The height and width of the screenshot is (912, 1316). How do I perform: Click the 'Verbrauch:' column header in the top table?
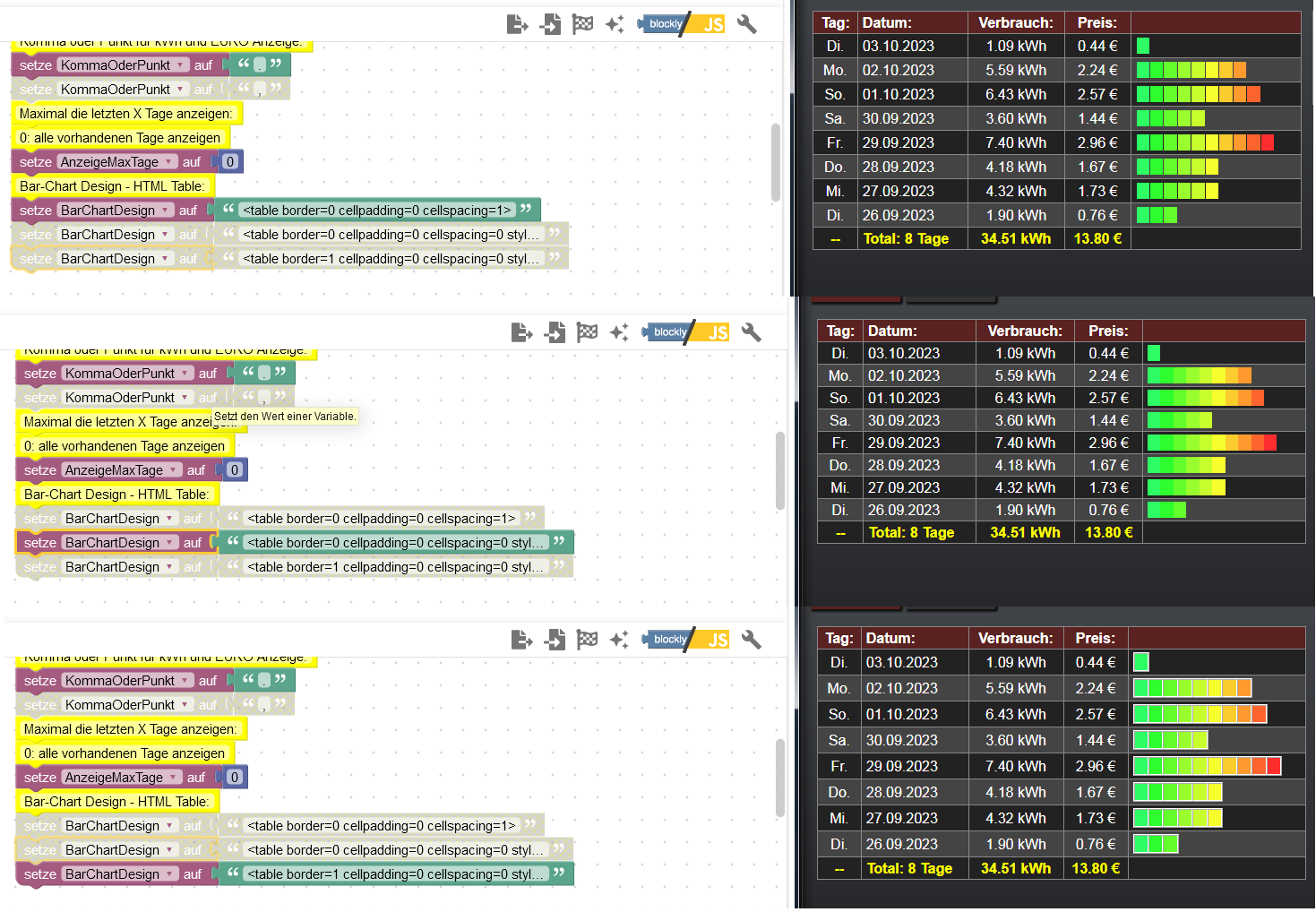[1015, 22]
